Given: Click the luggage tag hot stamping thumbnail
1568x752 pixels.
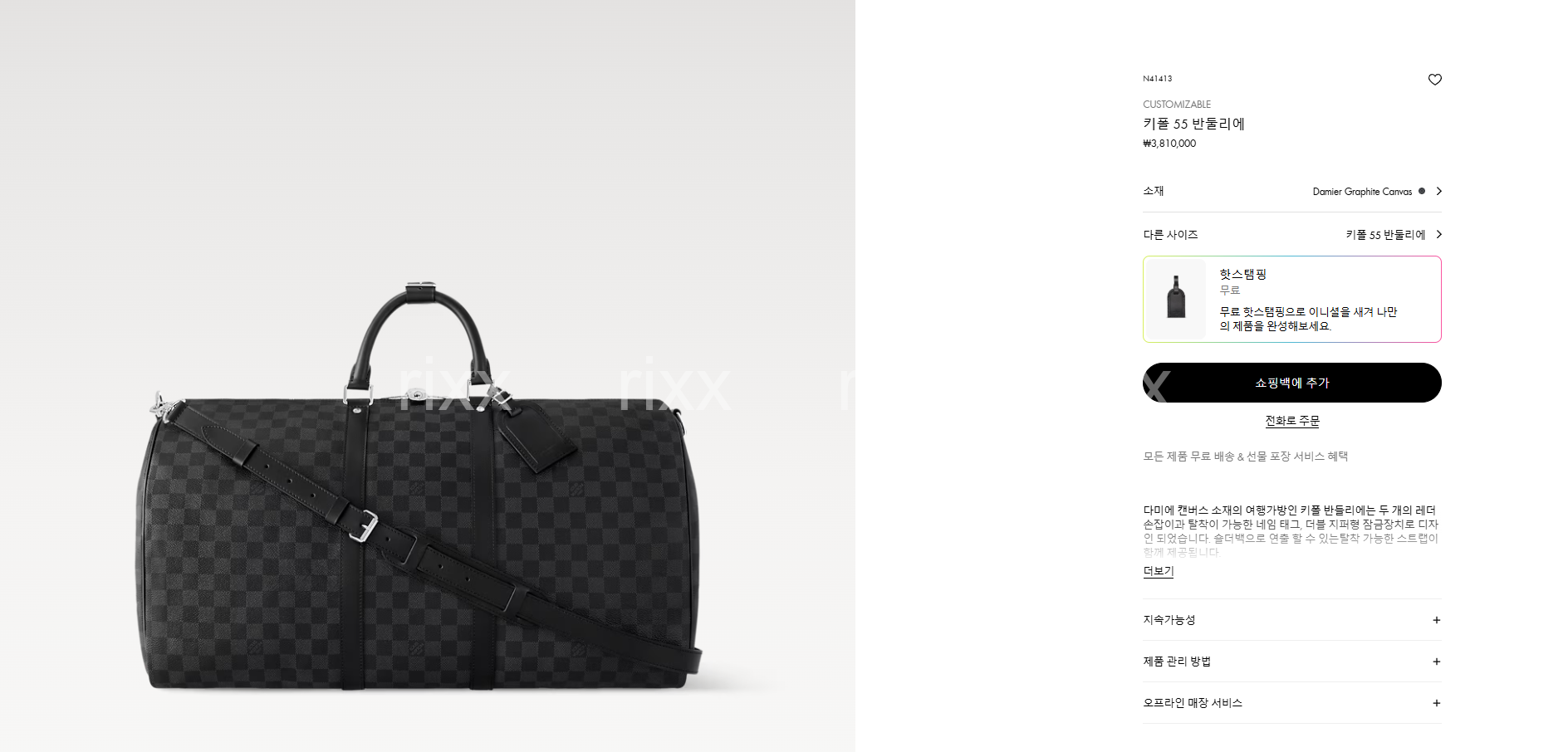Looking at the screenshot, I should (1175, 299).
